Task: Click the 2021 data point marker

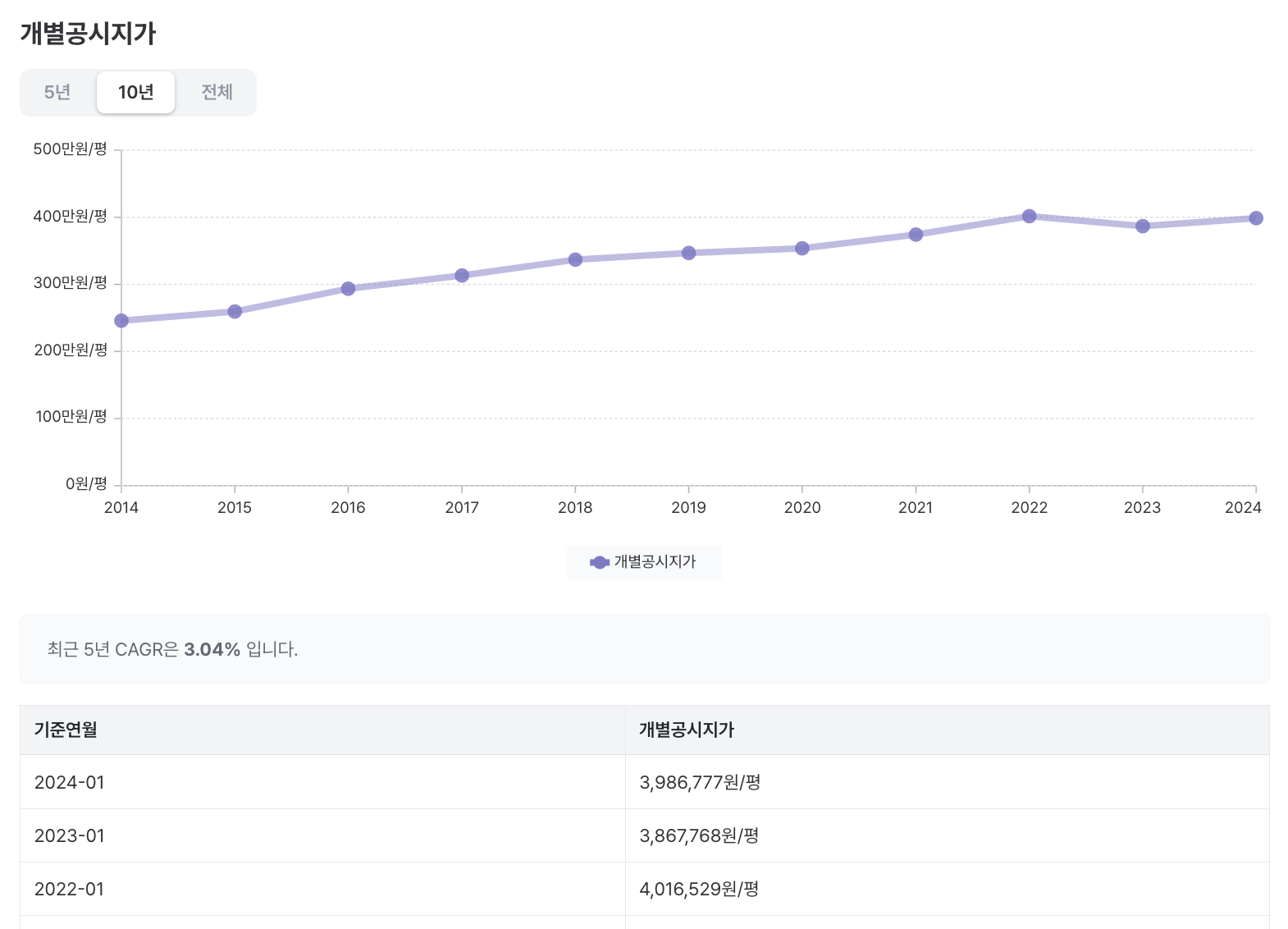Action: click(916, 235)
